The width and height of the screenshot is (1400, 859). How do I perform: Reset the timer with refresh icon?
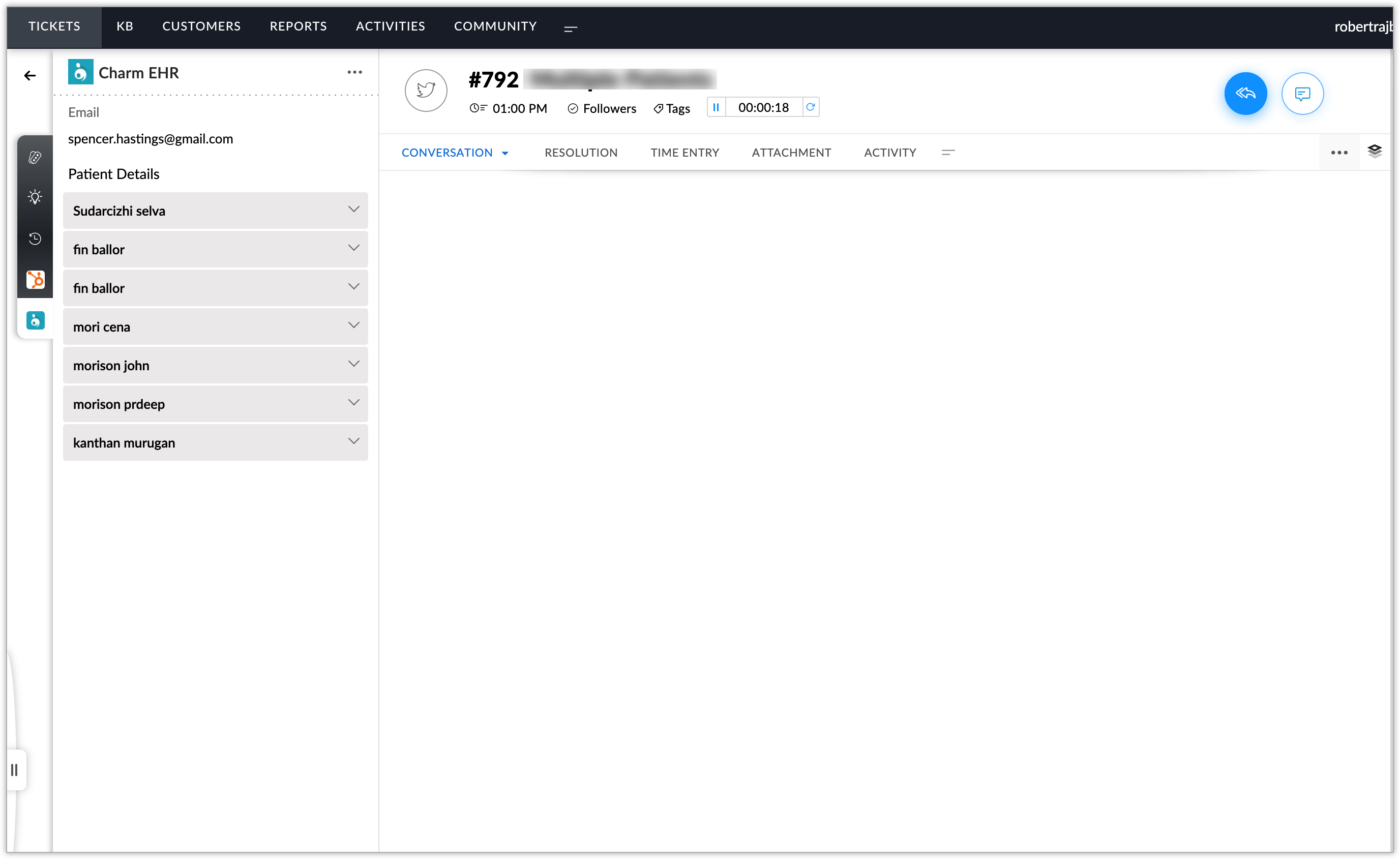point(810,107)
